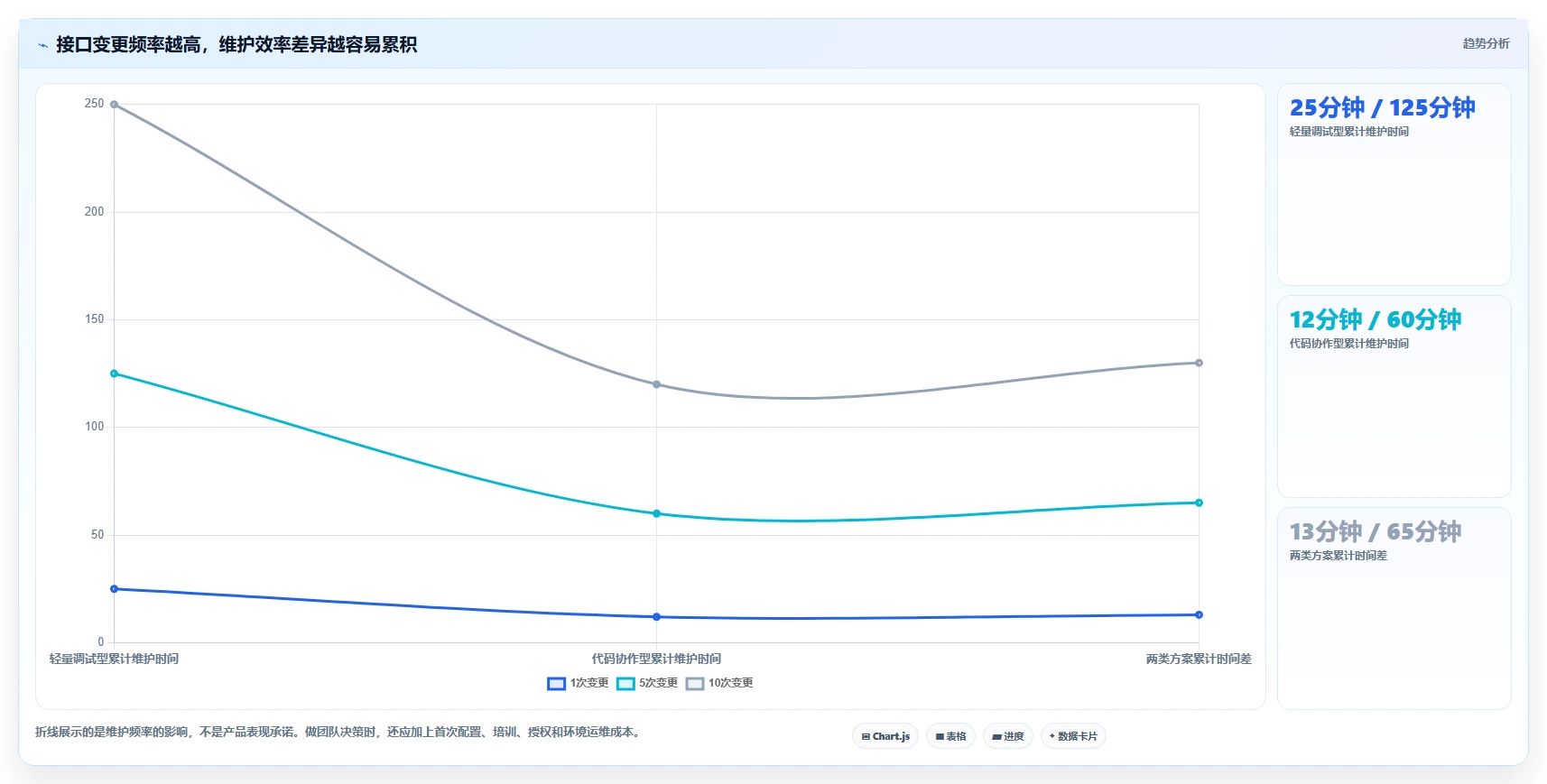
Task: Click the card caption 代码协作型累计维护时间
Action: [x=1348, y=344]
